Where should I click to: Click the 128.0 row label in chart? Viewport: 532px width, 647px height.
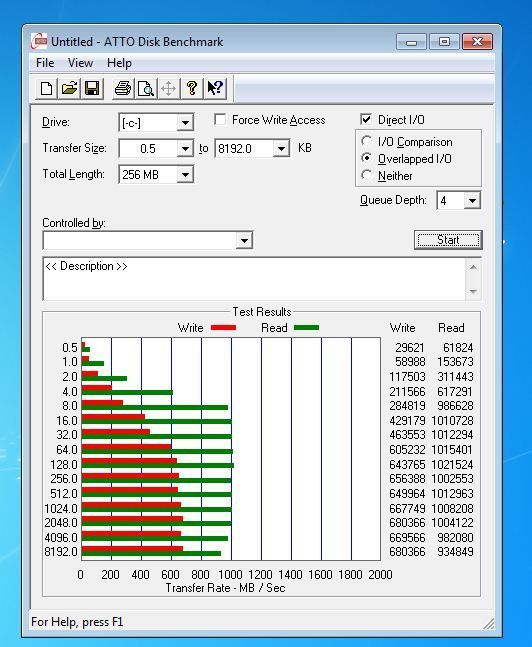pyautogui.click(x=64, y=465)
